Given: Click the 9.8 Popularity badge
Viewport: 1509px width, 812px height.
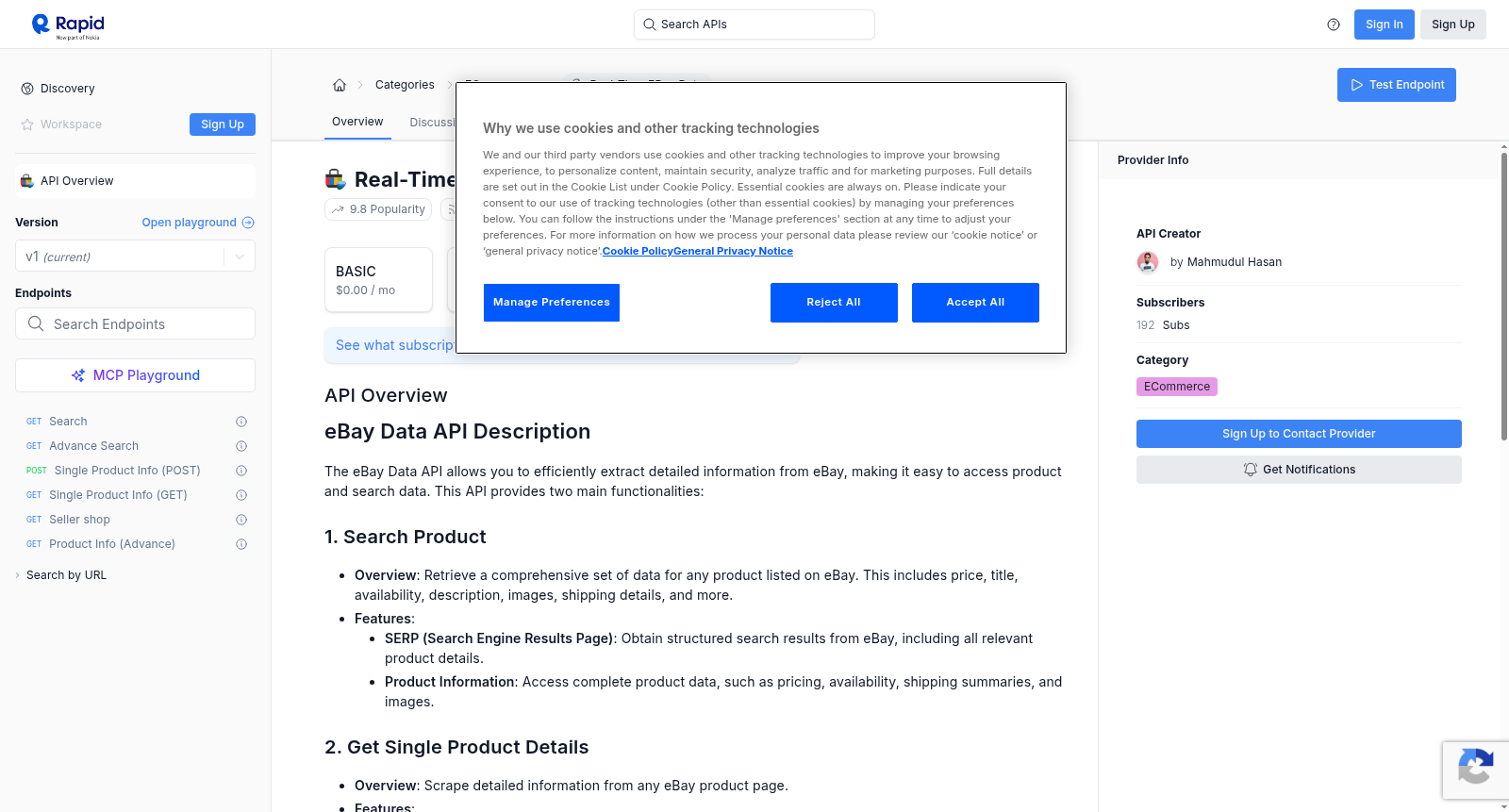Looking at the screenshot, I should (x=378, y=209).
